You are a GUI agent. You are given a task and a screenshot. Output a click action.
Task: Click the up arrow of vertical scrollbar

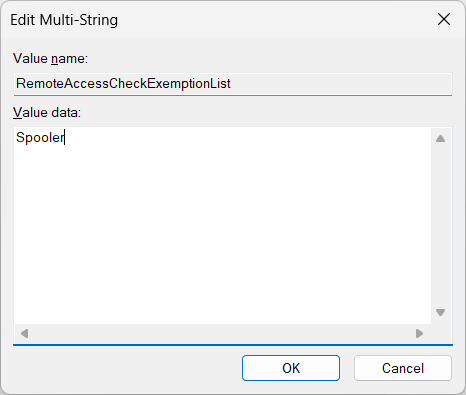coord(440,138)
